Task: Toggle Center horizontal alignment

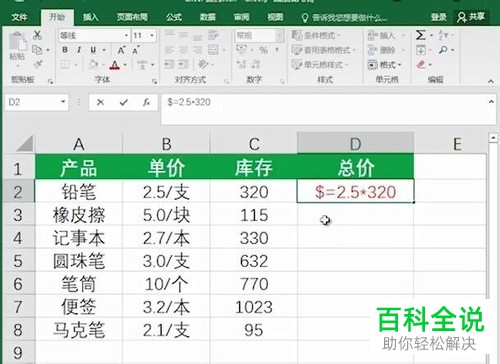Action: pyautogui.click(x=183, y=50)
